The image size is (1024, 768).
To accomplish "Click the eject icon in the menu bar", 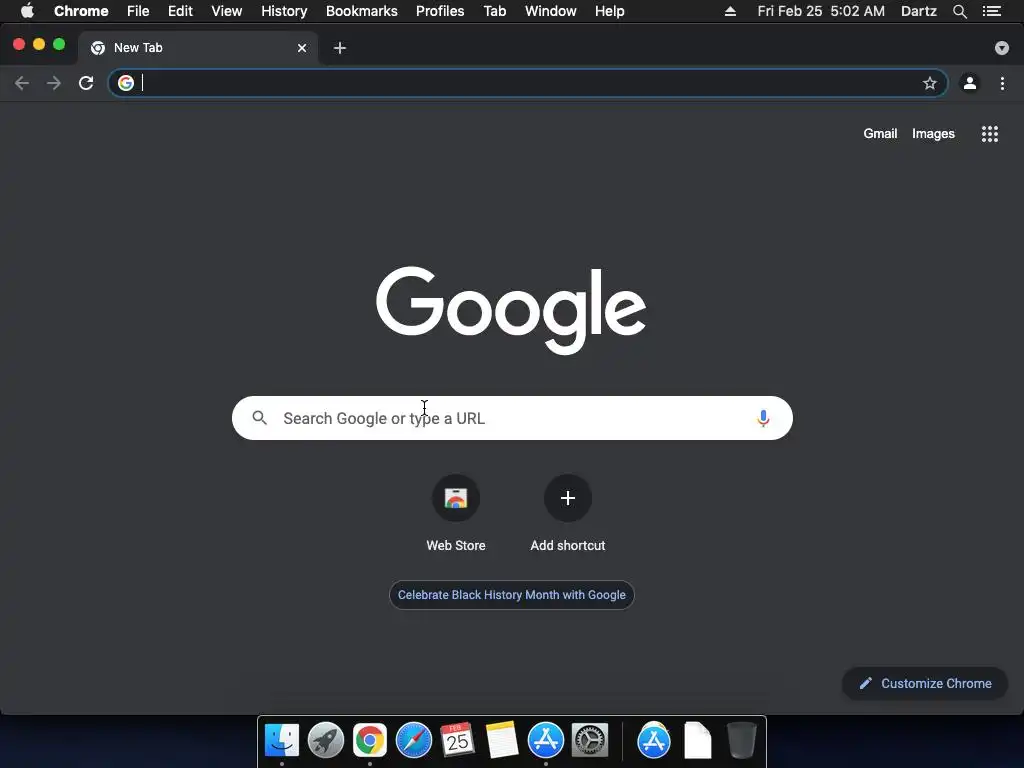I will tap(730, 11).
